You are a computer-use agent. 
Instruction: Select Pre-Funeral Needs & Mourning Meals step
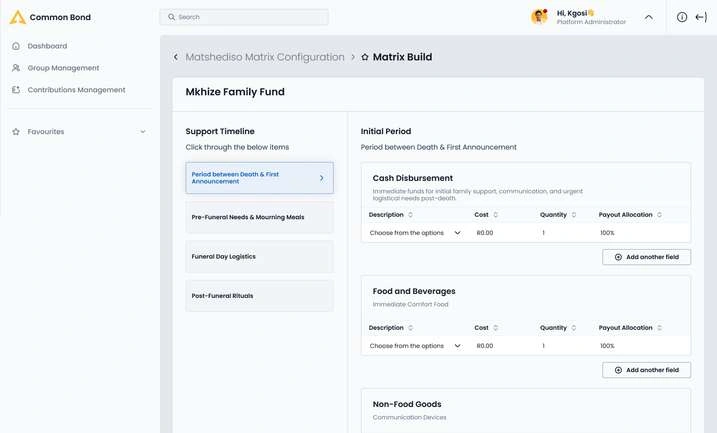(x=259, y=217)
